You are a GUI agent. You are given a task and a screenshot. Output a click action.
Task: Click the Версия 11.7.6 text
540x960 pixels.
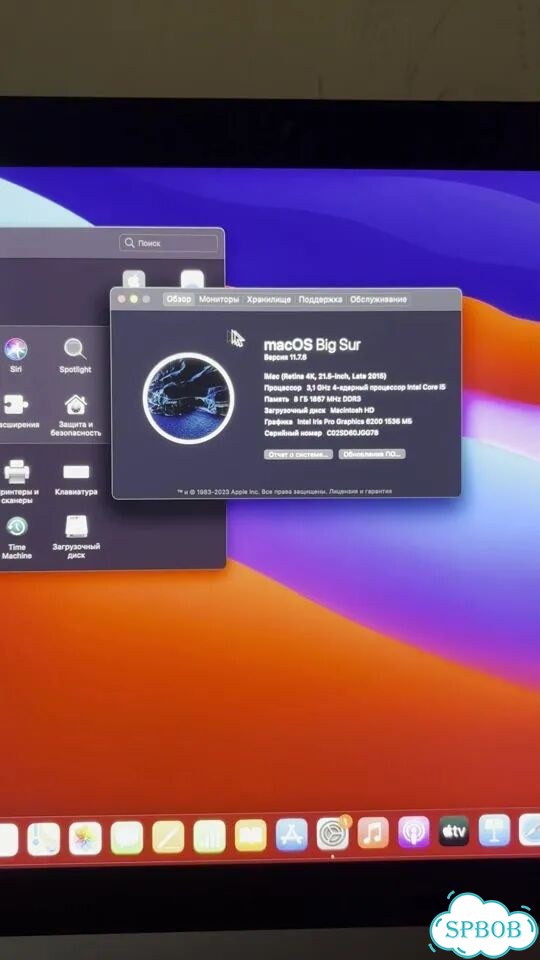[x=285, y=357]
